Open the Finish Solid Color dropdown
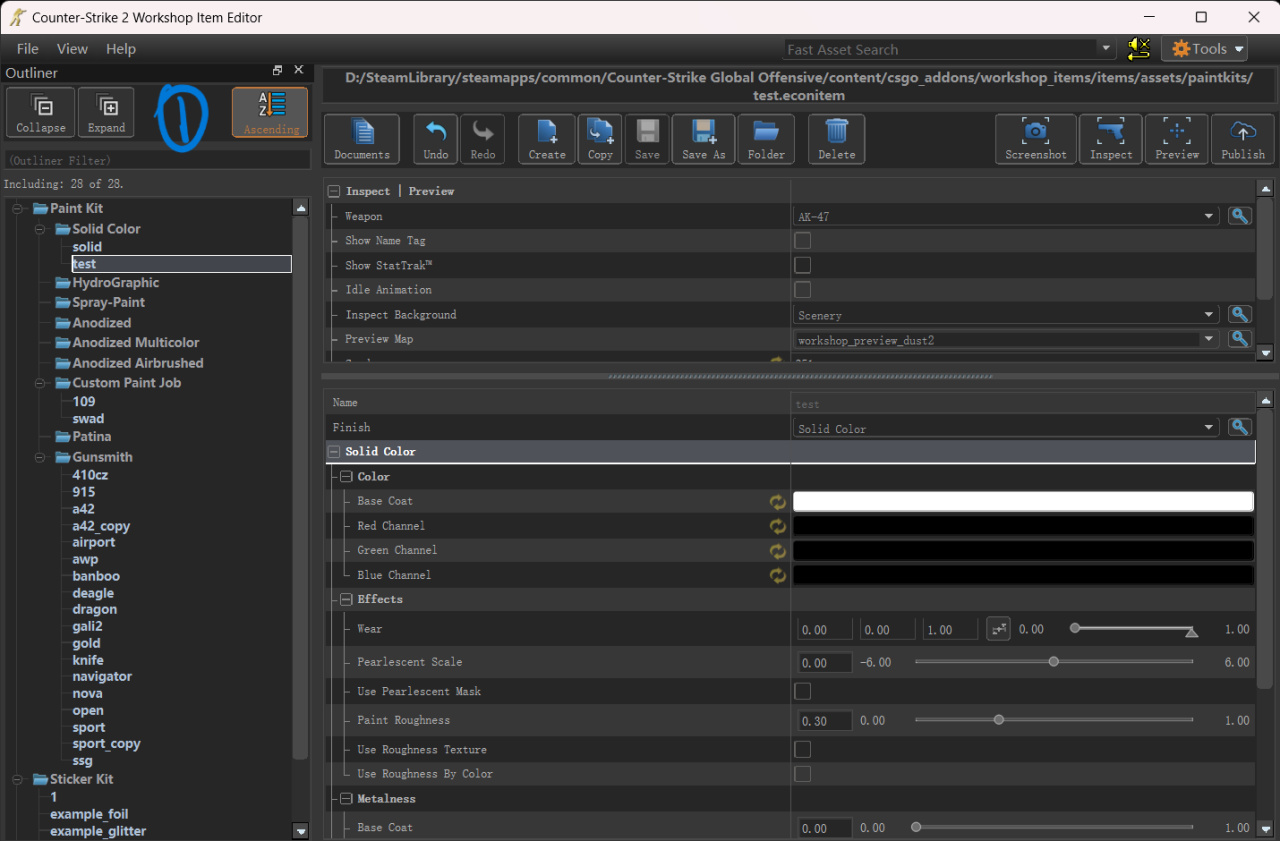The width and height of the screenshot is (1280, 841). pos(1006,428)
